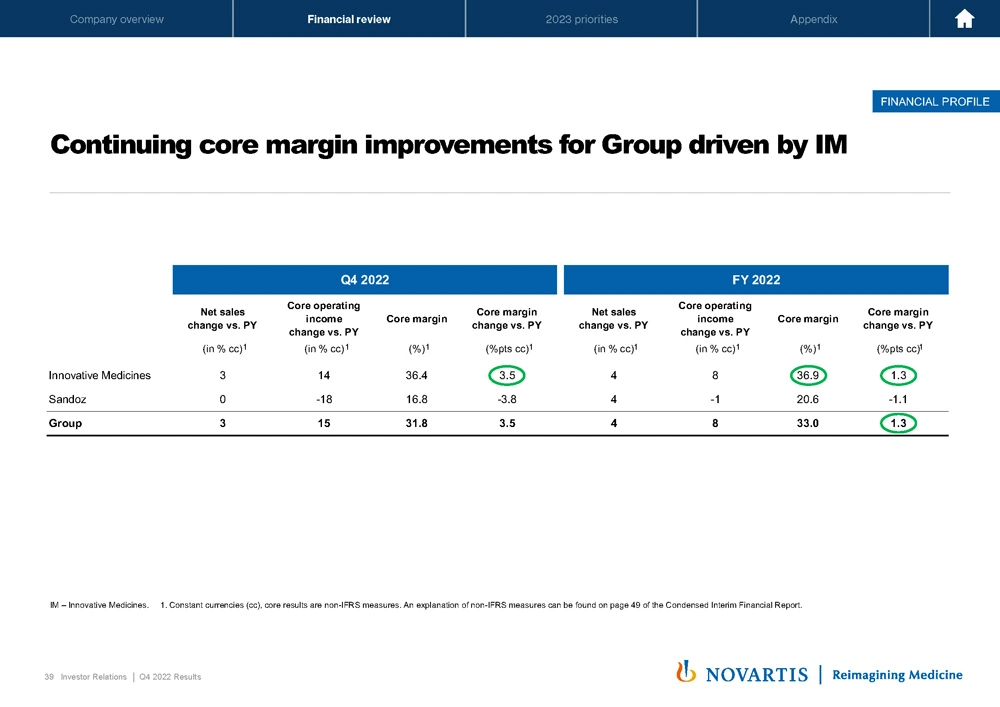Select the Sandoz row label
The image size is (1000, 707).
point(69,399)
